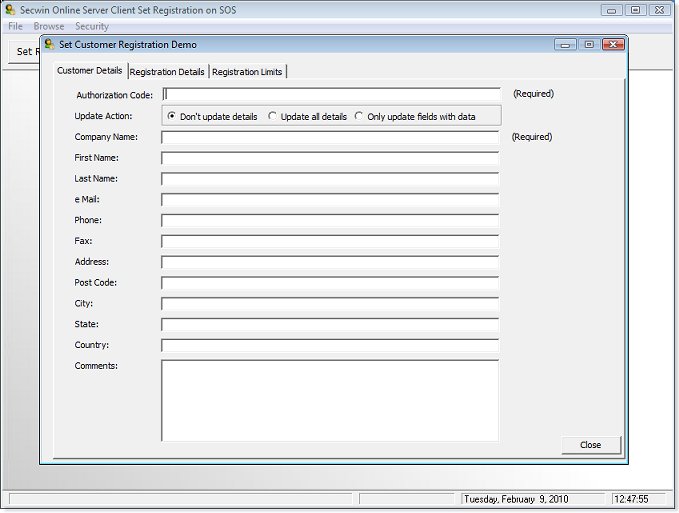The height and width of the screenshot is (513, 679).
Task: Click into the e Mail field
Action: 330,200
